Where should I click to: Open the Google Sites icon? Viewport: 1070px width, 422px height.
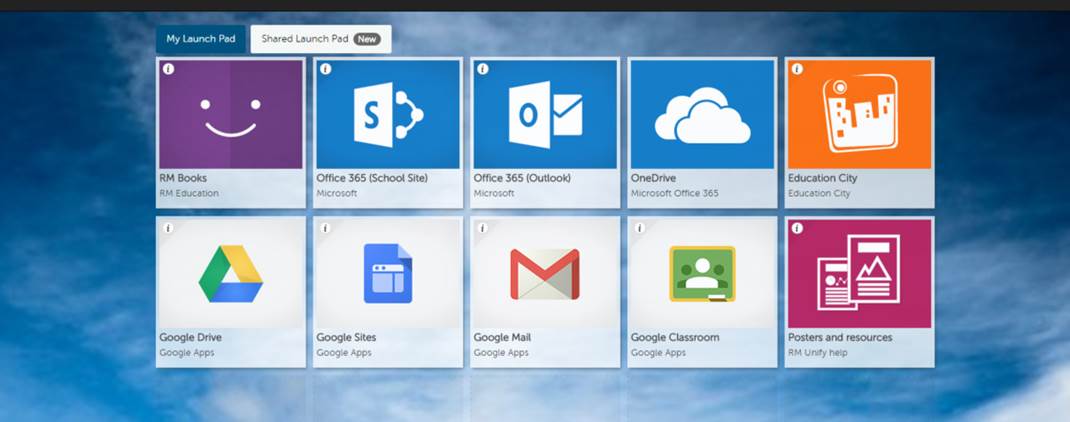pos(388,274)
